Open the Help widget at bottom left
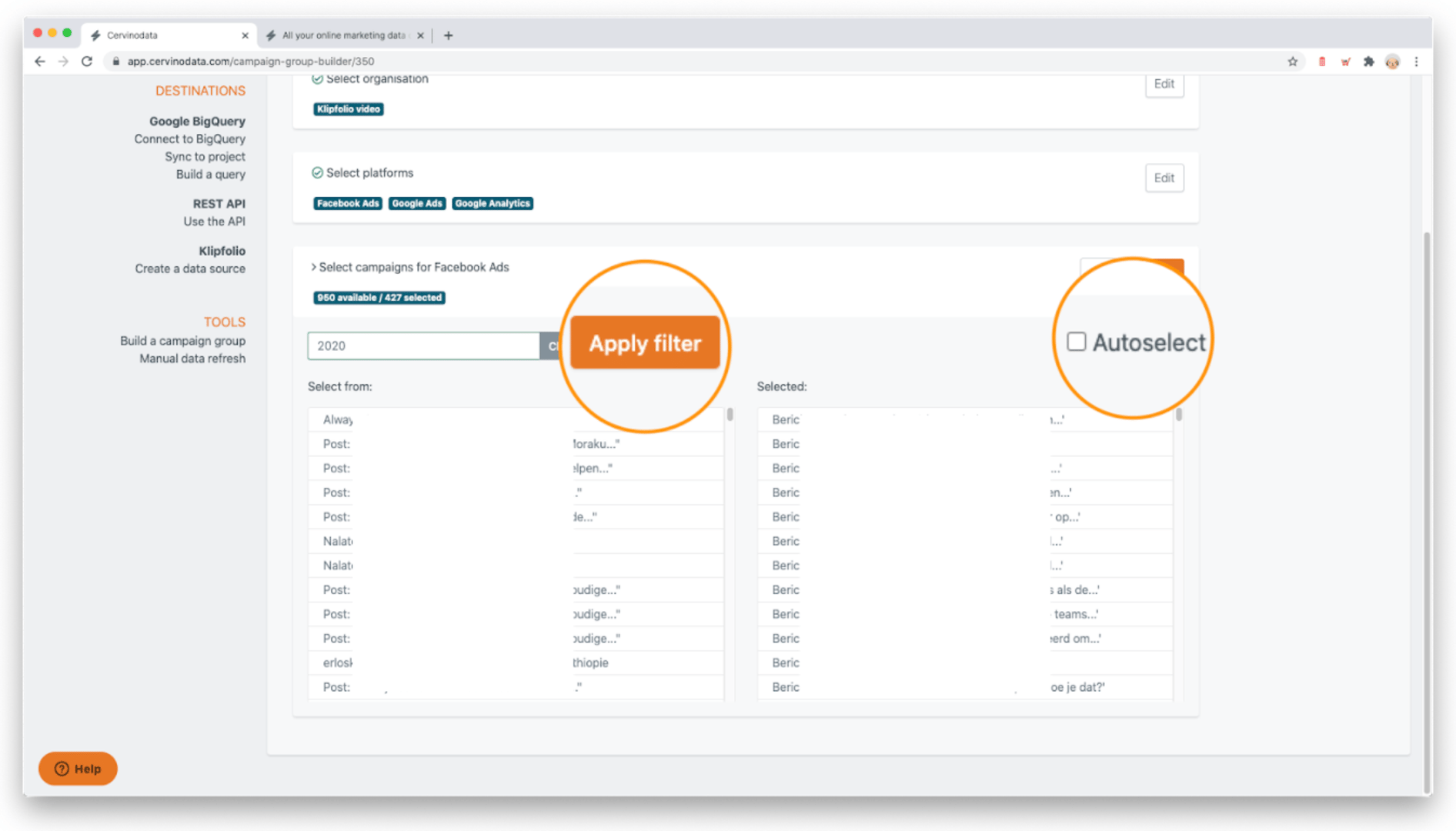The height and width of the screenshot is (831, 1456). pos(77,768)
